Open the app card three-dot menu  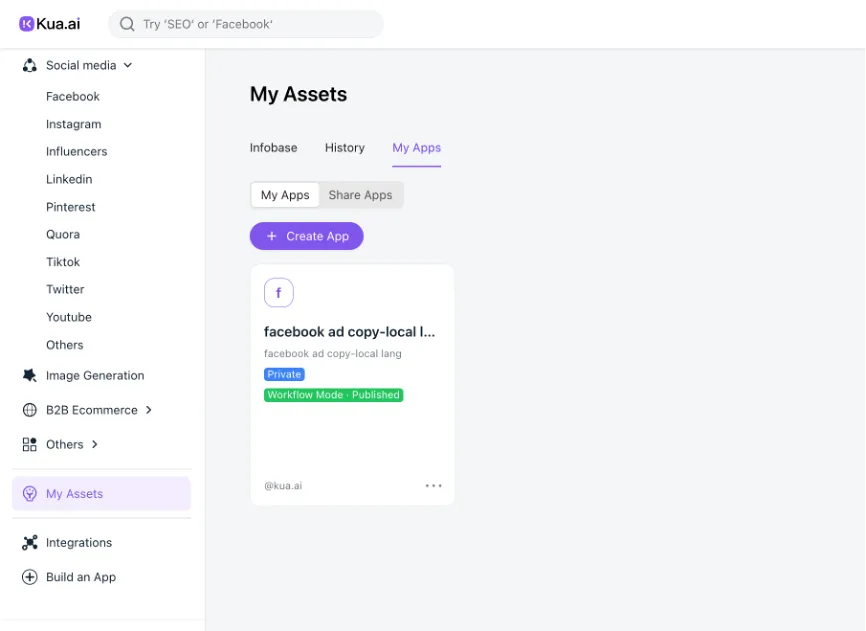pyautogui.click(x=433, y=486)
